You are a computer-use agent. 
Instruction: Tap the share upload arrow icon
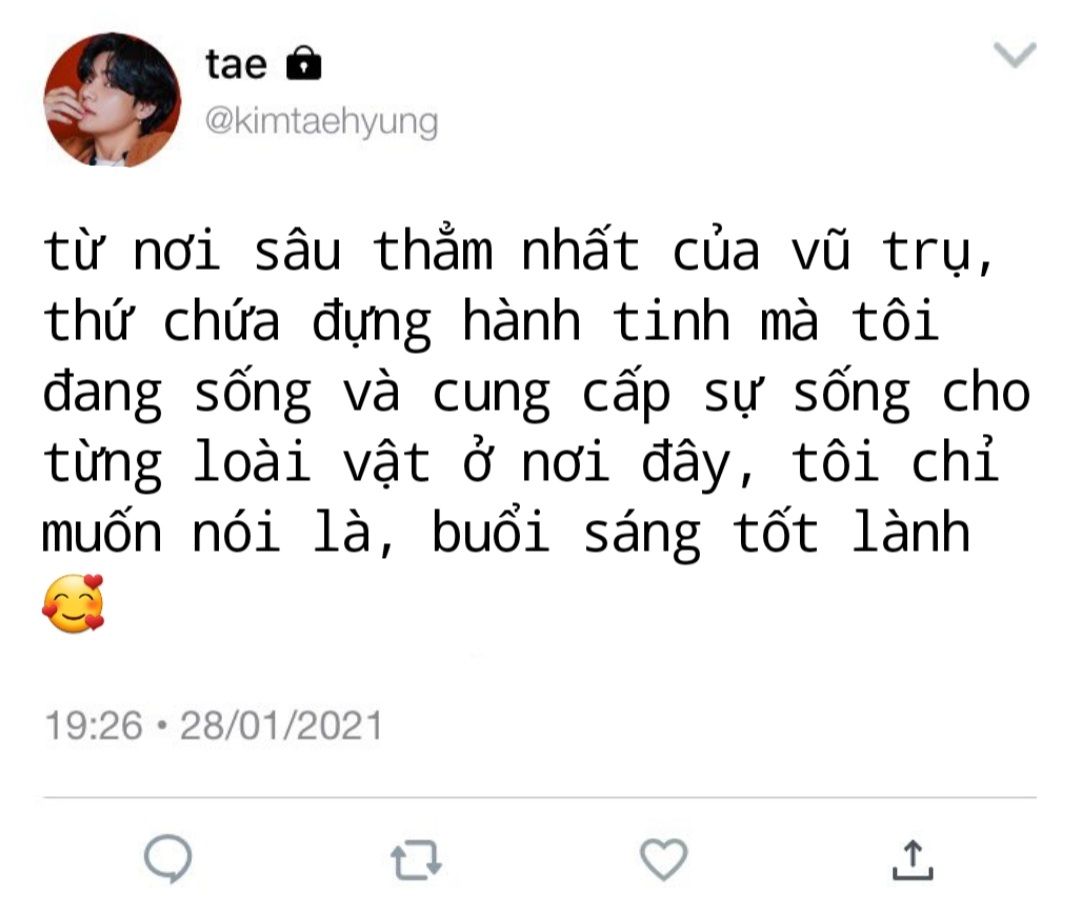[913, 859]
